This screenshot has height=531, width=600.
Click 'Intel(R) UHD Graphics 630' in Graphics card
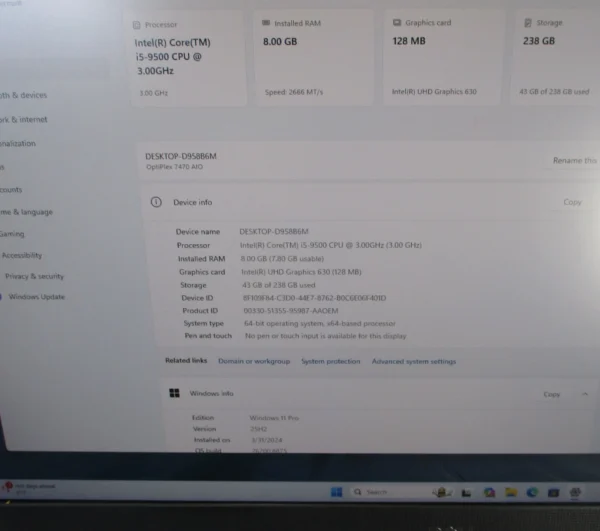[434, 92]
